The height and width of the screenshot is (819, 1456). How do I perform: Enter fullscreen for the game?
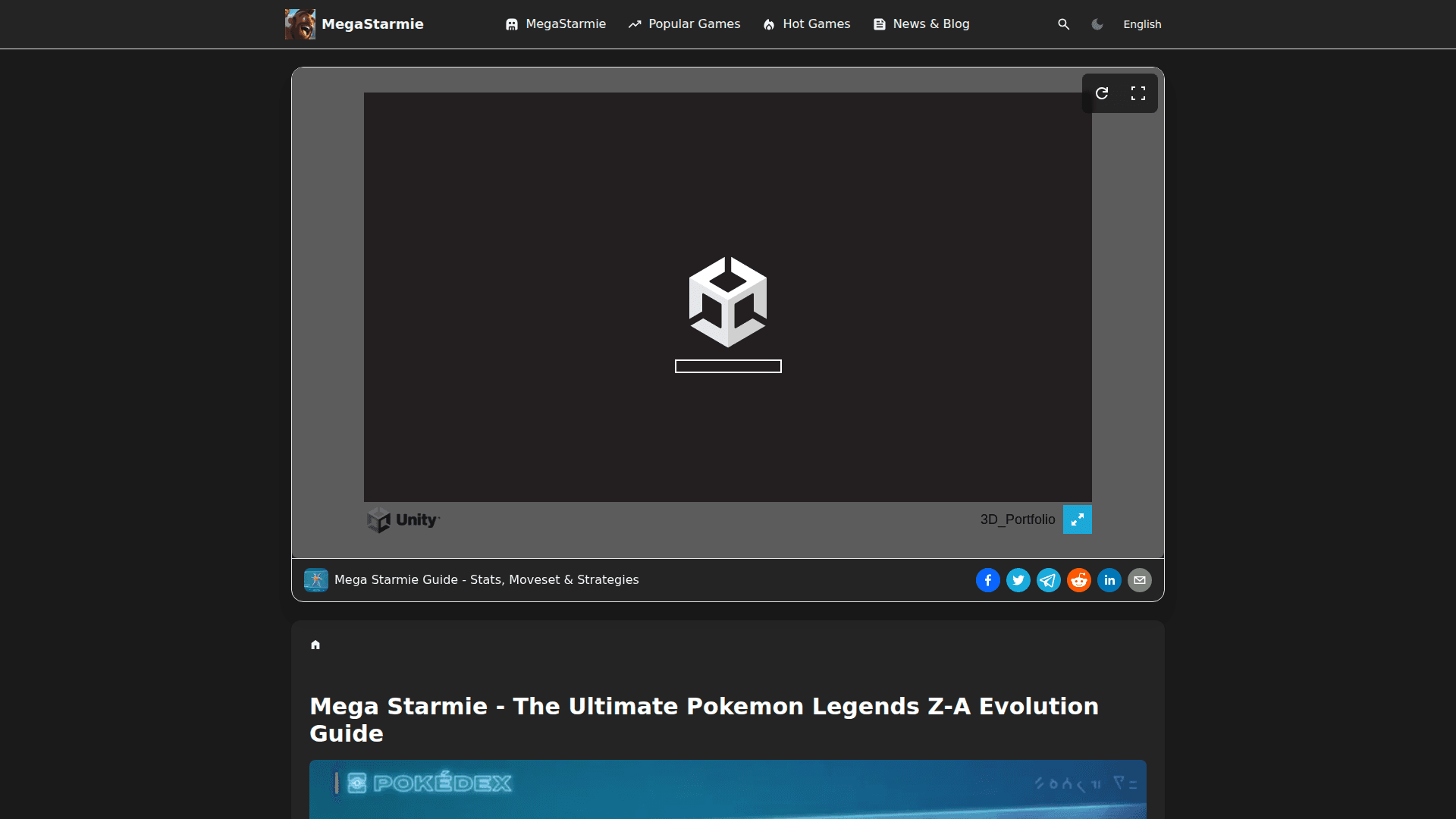pos(1137,93)
